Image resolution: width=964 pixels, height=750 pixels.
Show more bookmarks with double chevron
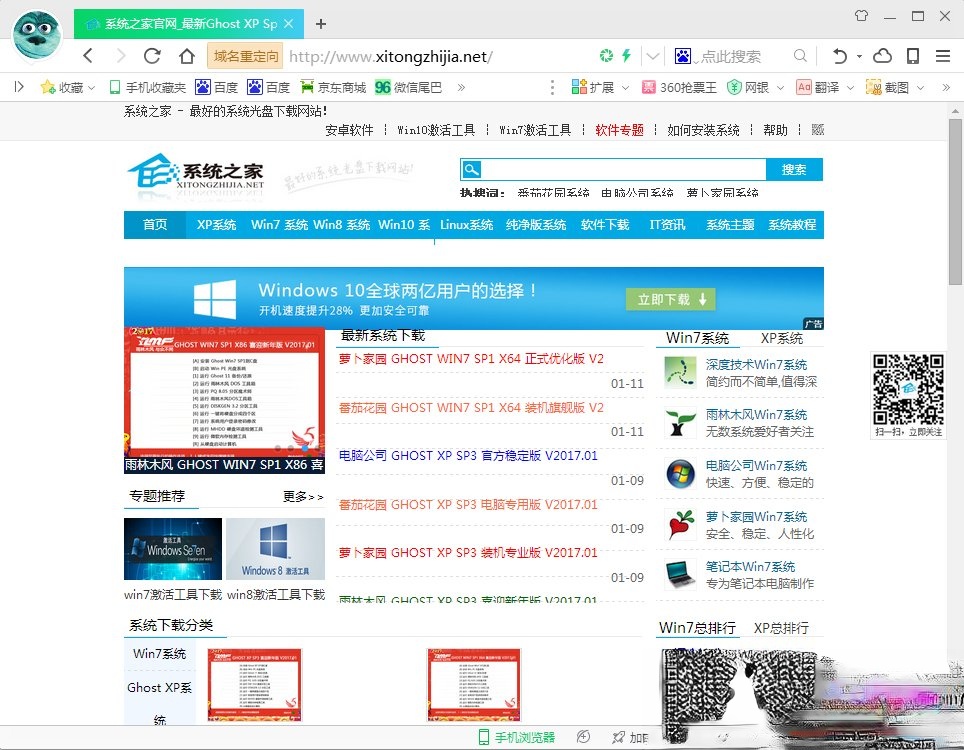click(461, 87)
